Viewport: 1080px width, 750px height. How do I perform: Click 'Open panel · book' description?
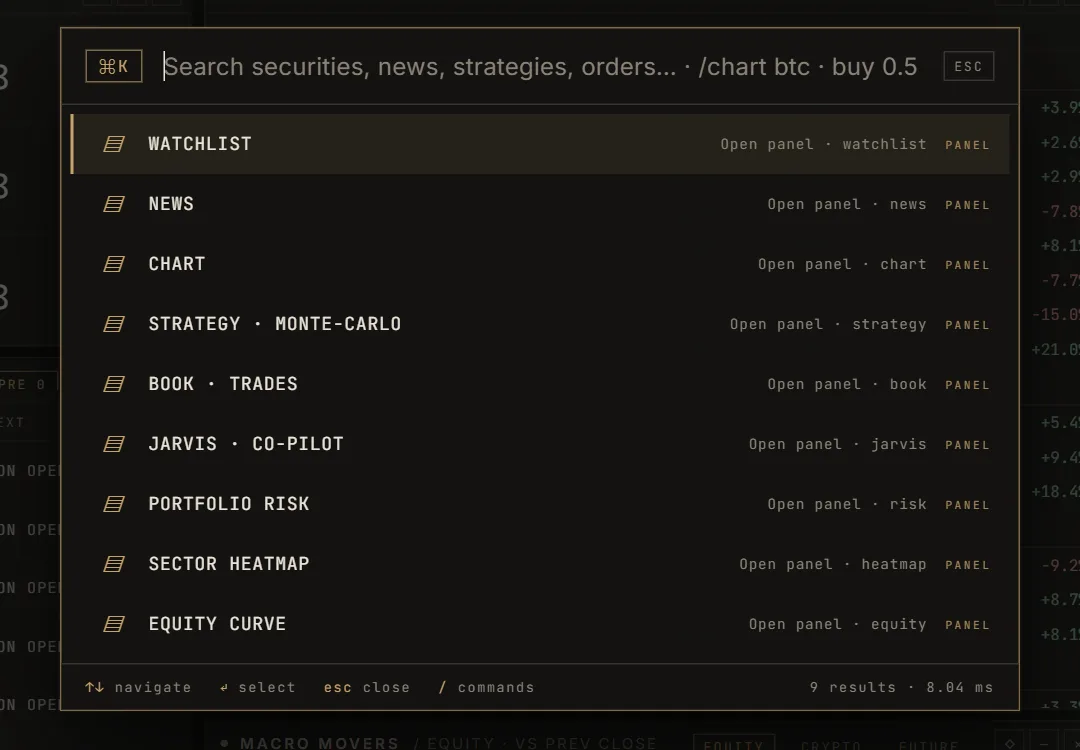coord(847,384)
